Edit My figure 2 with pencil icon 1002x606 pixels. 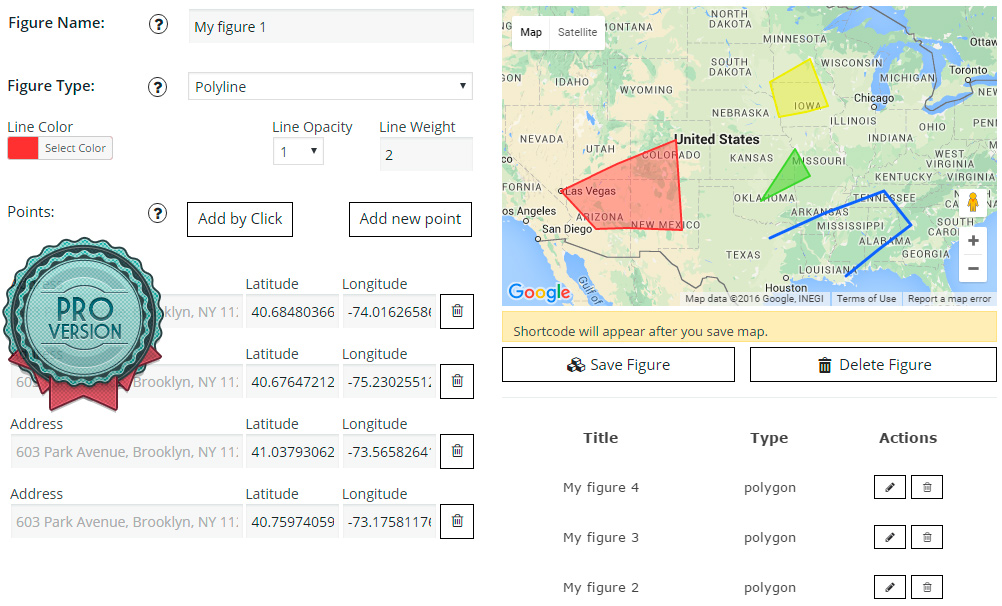(889, 587)
